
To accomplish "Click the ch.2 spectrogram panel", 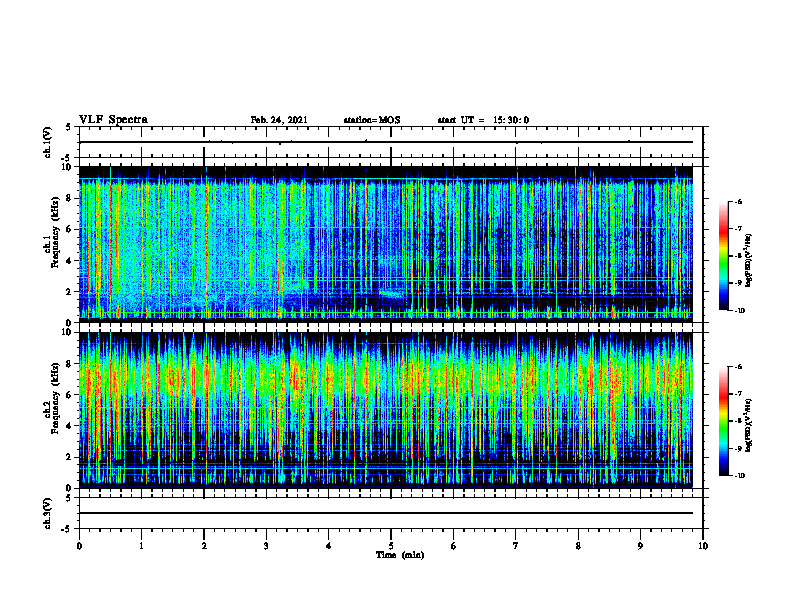I will pyautogui.click(x=386, y=410).
